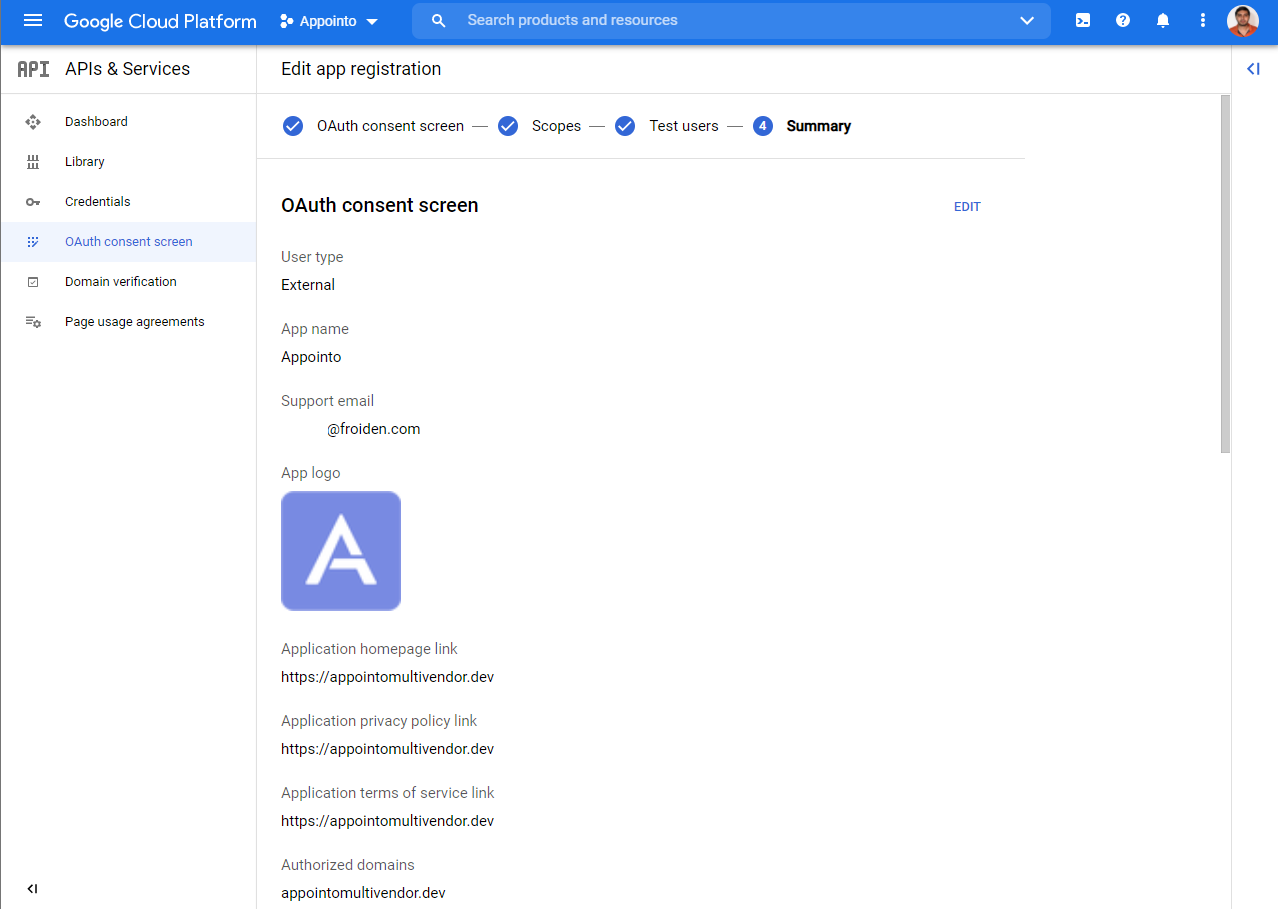Screen dimensions: 1278x909
Task: Select the Summary step
Action: [x=819, y=126]
